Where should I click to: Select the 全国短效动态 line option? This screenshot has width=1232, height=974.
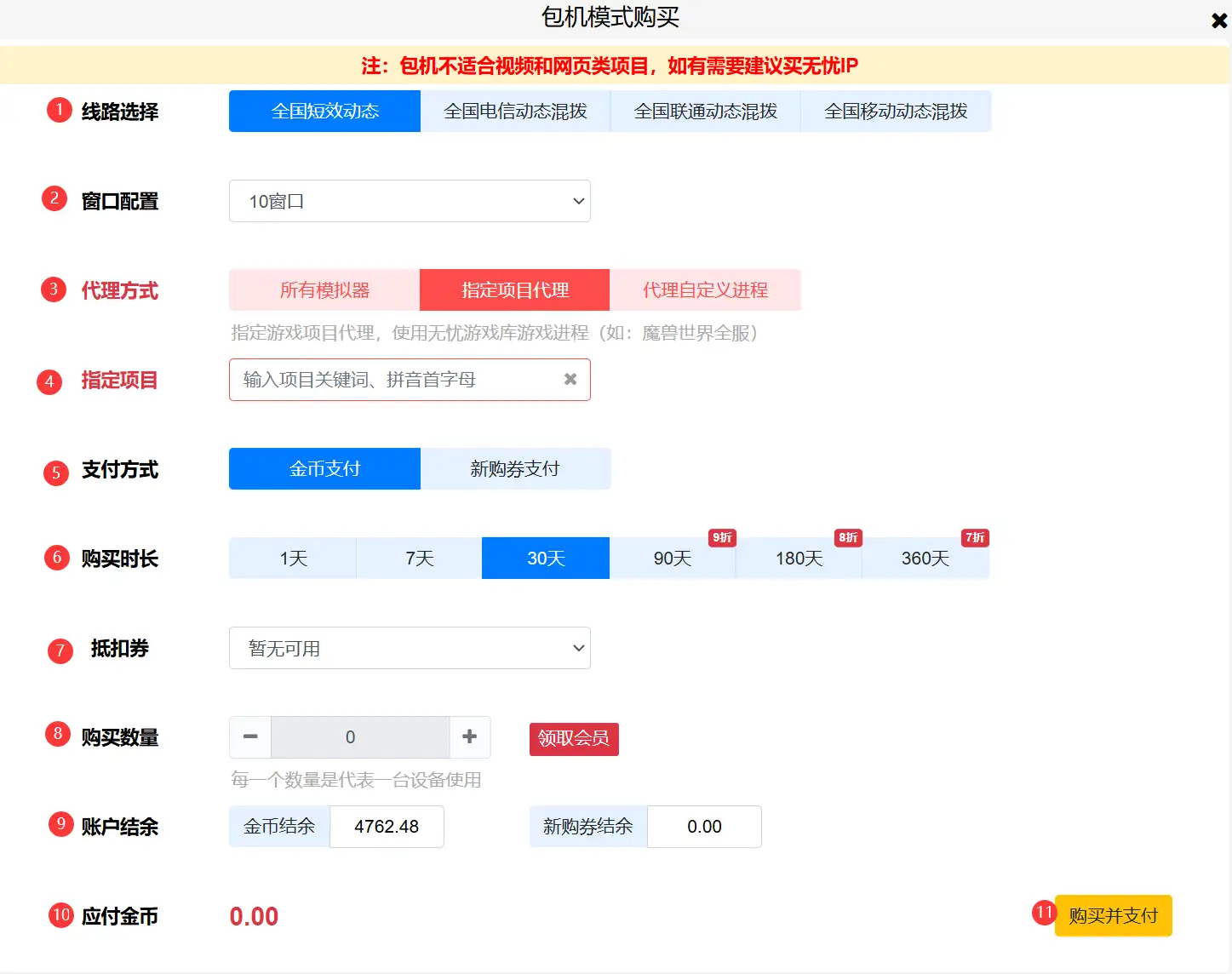[x=324, y=112]
